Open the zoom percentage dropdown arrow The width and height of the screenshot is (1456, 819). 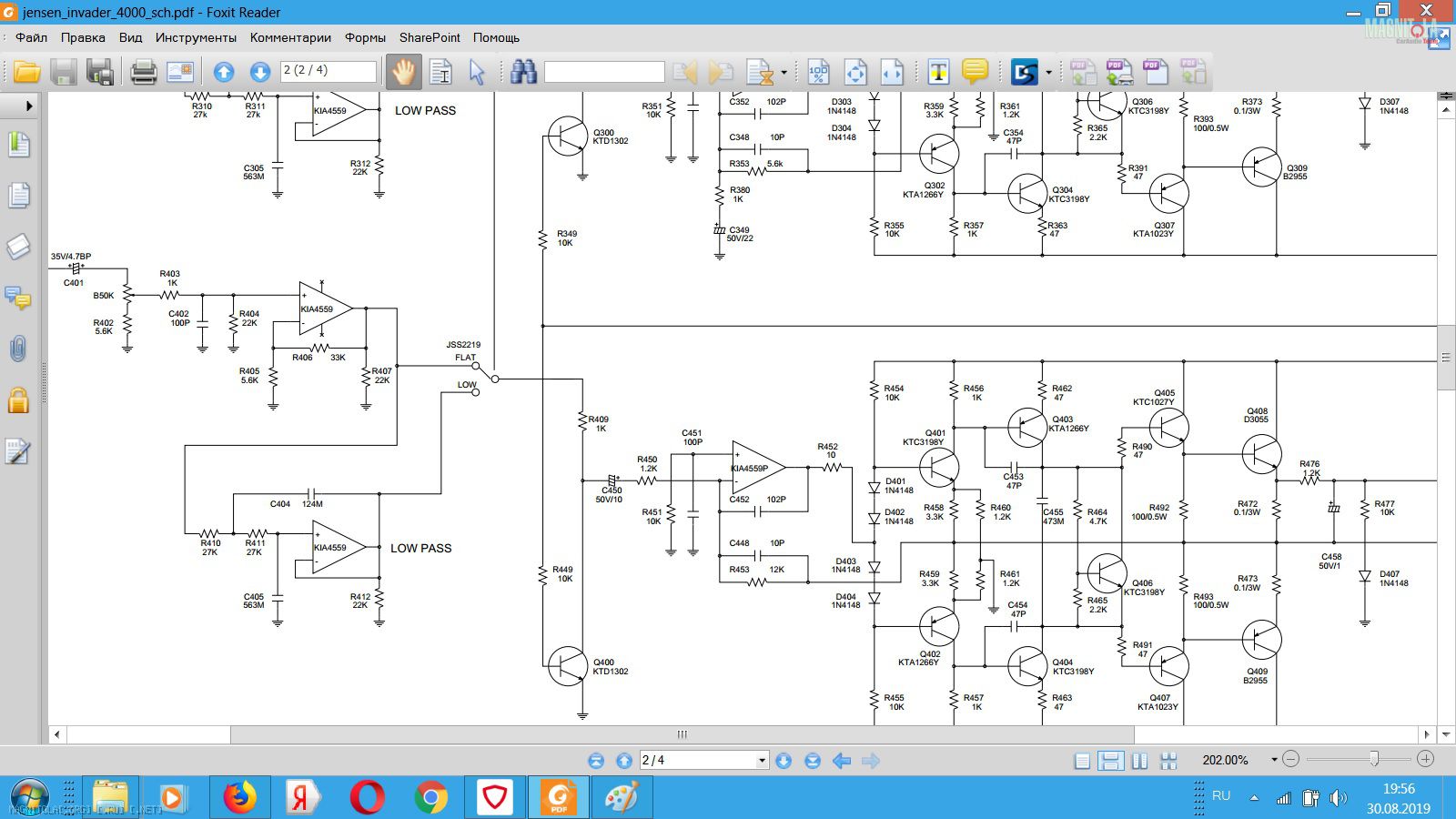(x=1274, y=760)
